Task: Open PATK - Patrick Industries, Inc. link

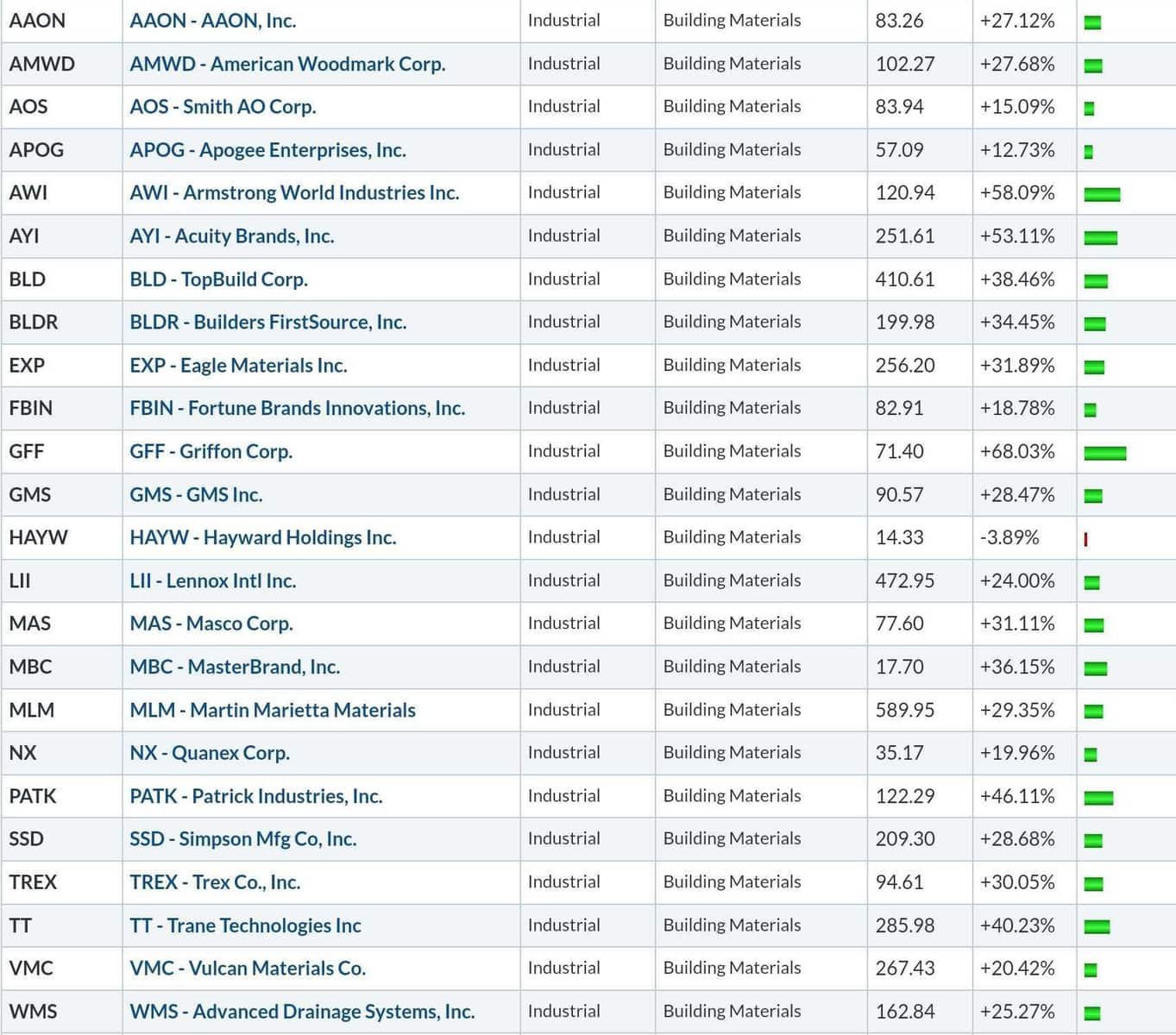Action: pos(255,796)
